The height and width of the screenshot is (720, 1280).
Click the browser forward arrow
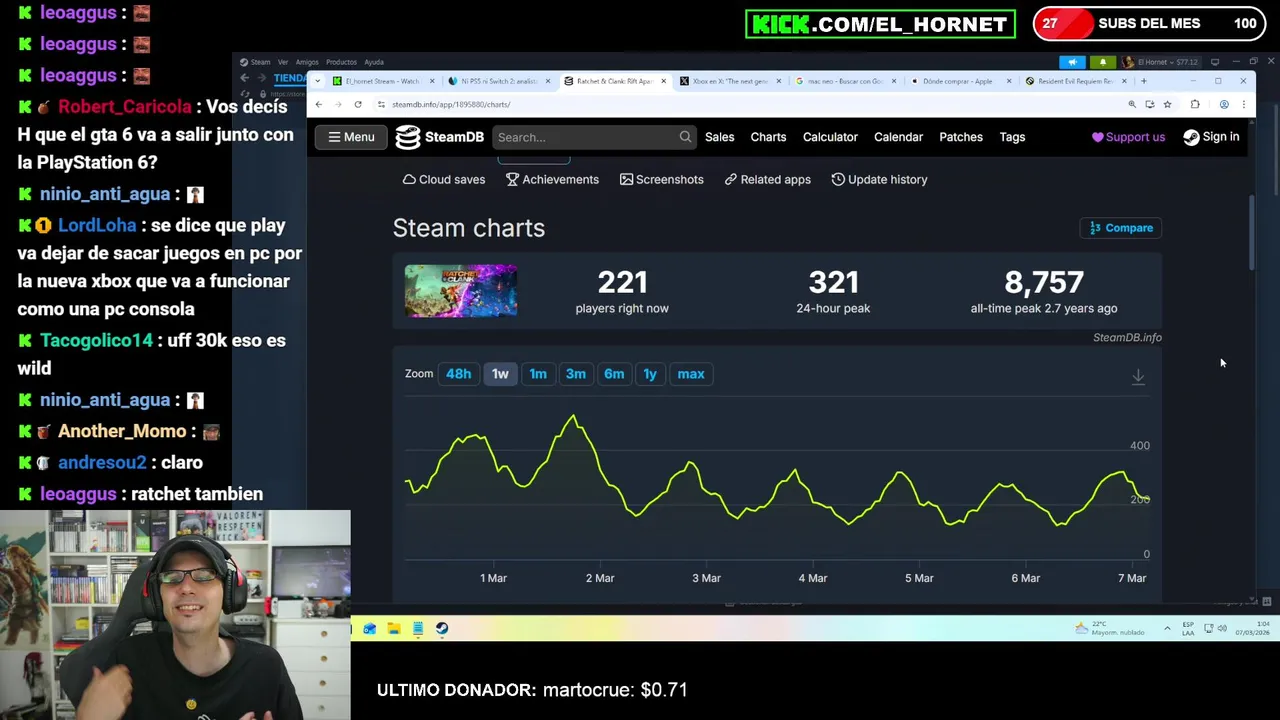click(338, 104)
